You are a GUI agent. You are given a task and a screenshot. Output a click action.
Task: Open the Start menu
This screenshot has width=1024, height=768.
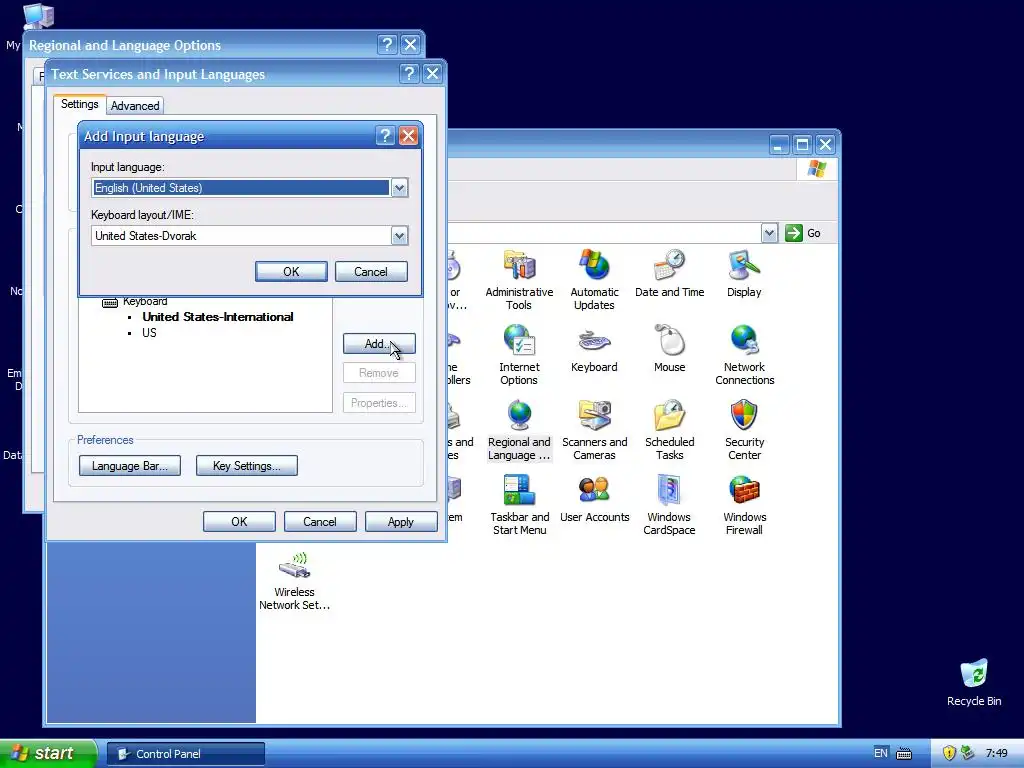click(48, 753)
